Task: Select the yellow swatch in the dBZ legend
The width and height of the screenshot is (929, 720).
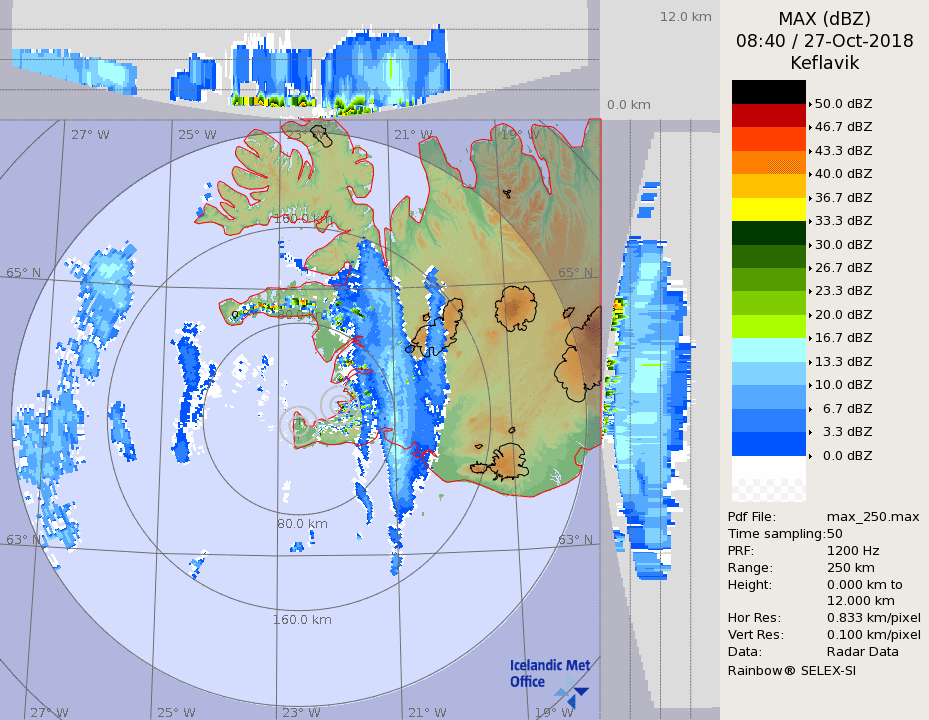Action: point(768,209)
